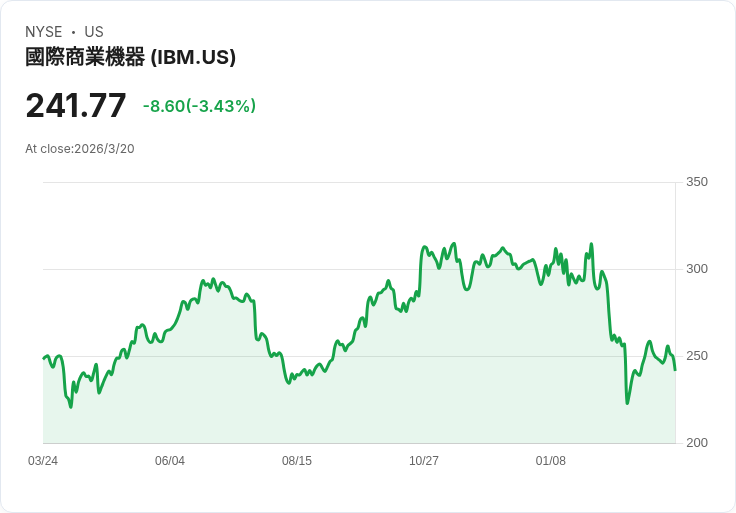The height and width of the screenshot is (513, 736).
Task: Click the 200 y-axis label
Action: (x=697, y=443)
